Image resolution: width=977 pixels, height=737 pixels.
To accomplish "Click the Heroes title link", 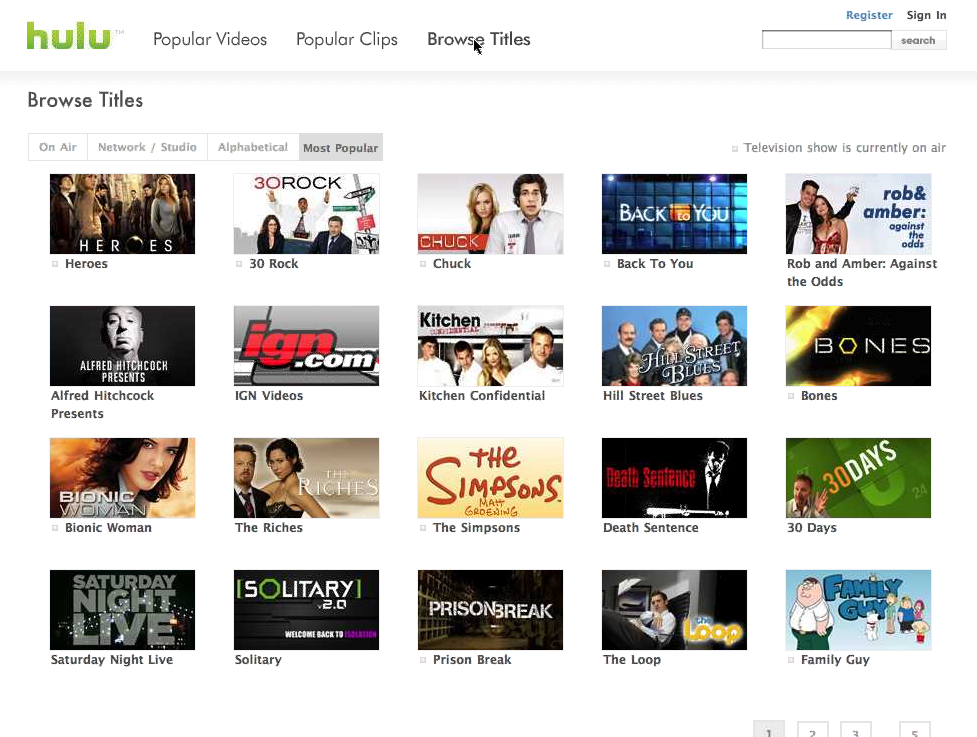I will point(86,264).
